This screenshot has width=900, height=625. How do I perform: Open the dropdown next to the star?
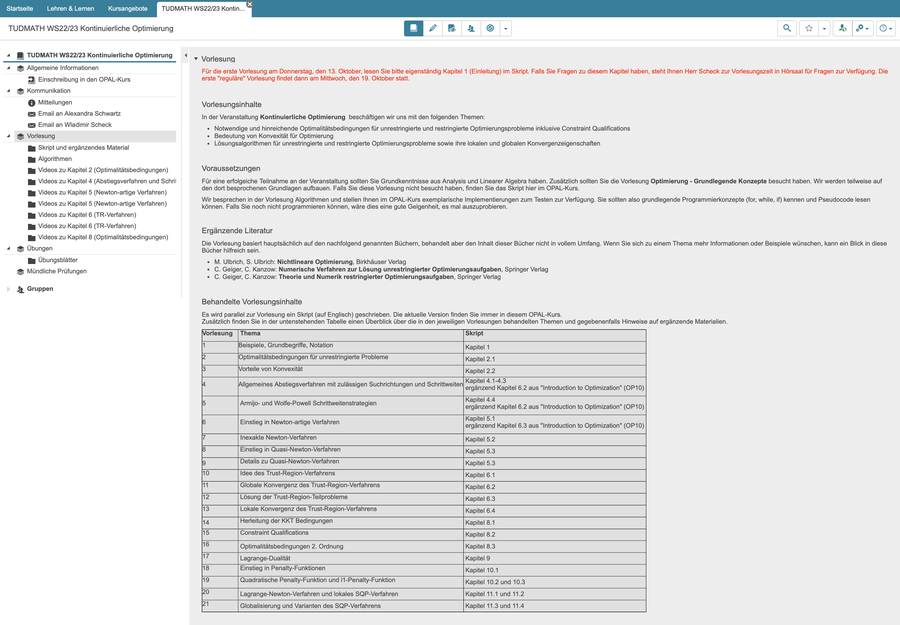click(824, 28)
